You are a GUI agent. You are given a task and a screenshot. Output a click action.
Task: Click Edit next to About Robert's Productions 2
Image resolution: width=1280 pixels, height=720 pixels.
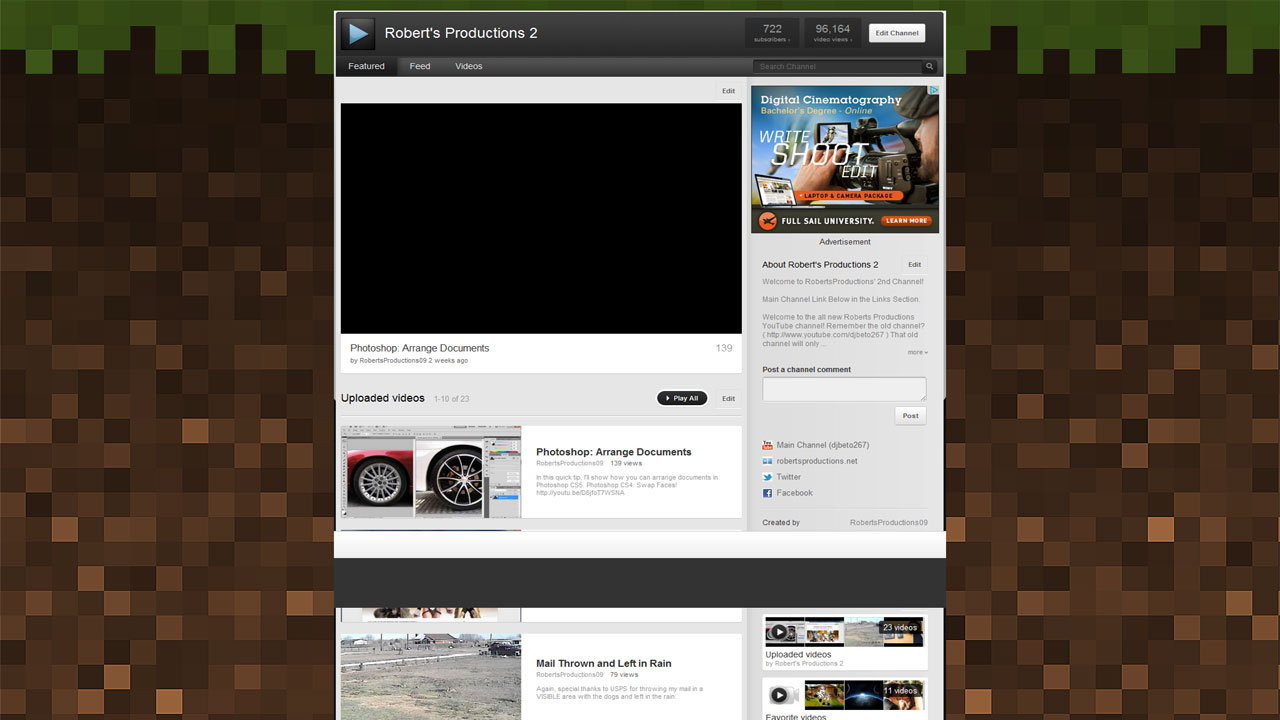914,265
